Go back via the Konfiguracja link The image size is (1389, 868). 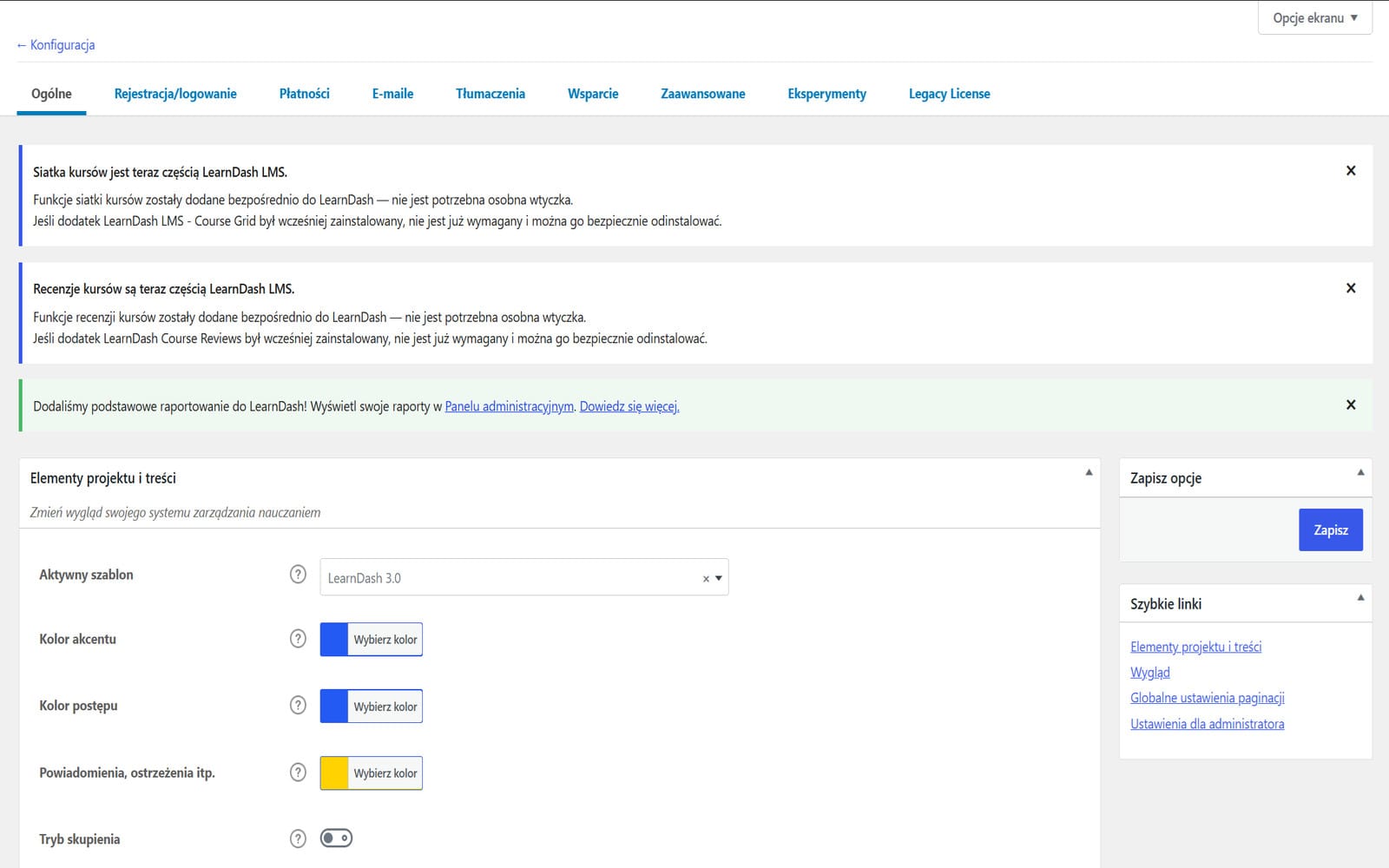[x=56, y=45]
